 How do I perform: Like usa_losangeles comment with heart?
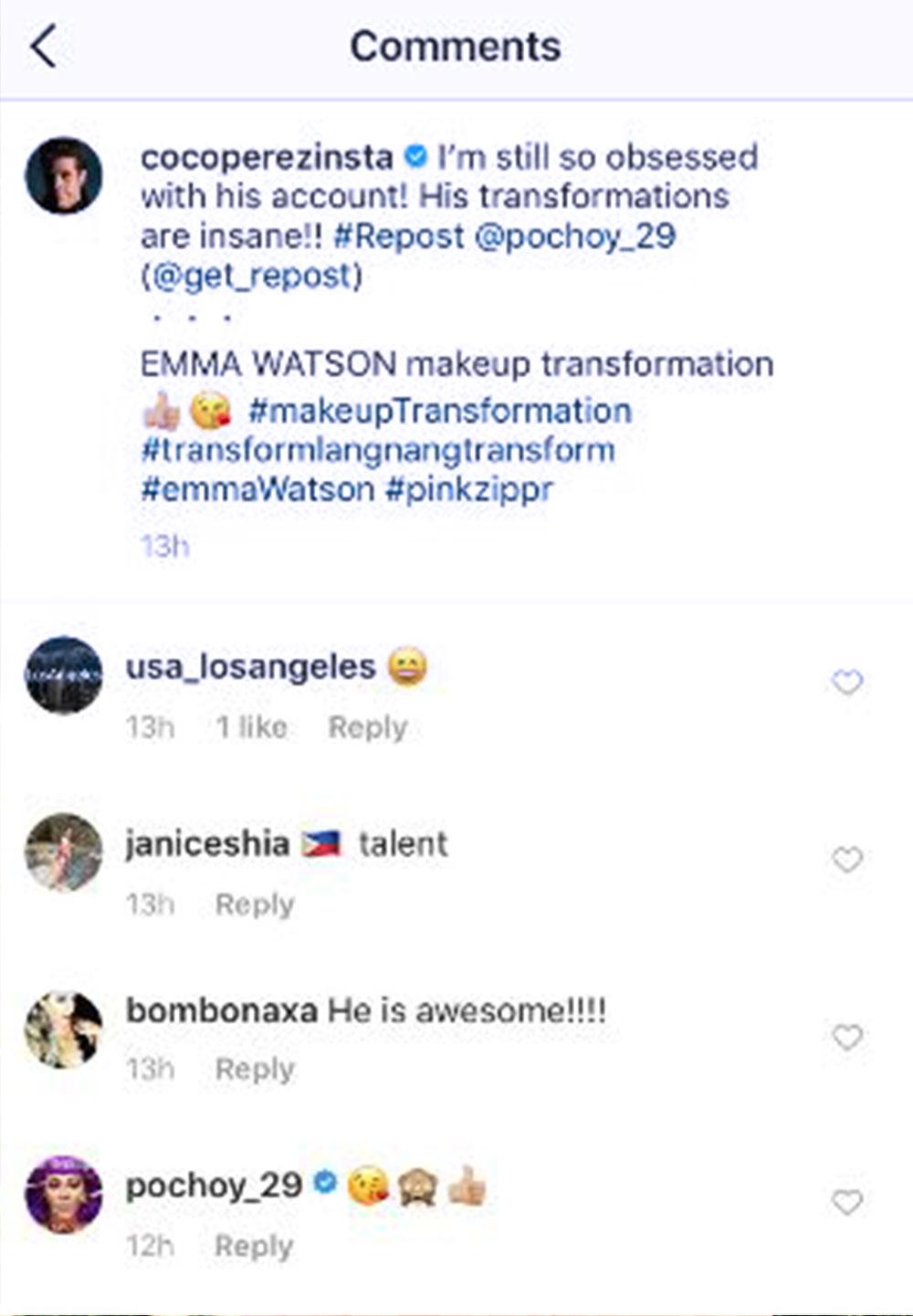pyautogui.click(x=847, y=682)
